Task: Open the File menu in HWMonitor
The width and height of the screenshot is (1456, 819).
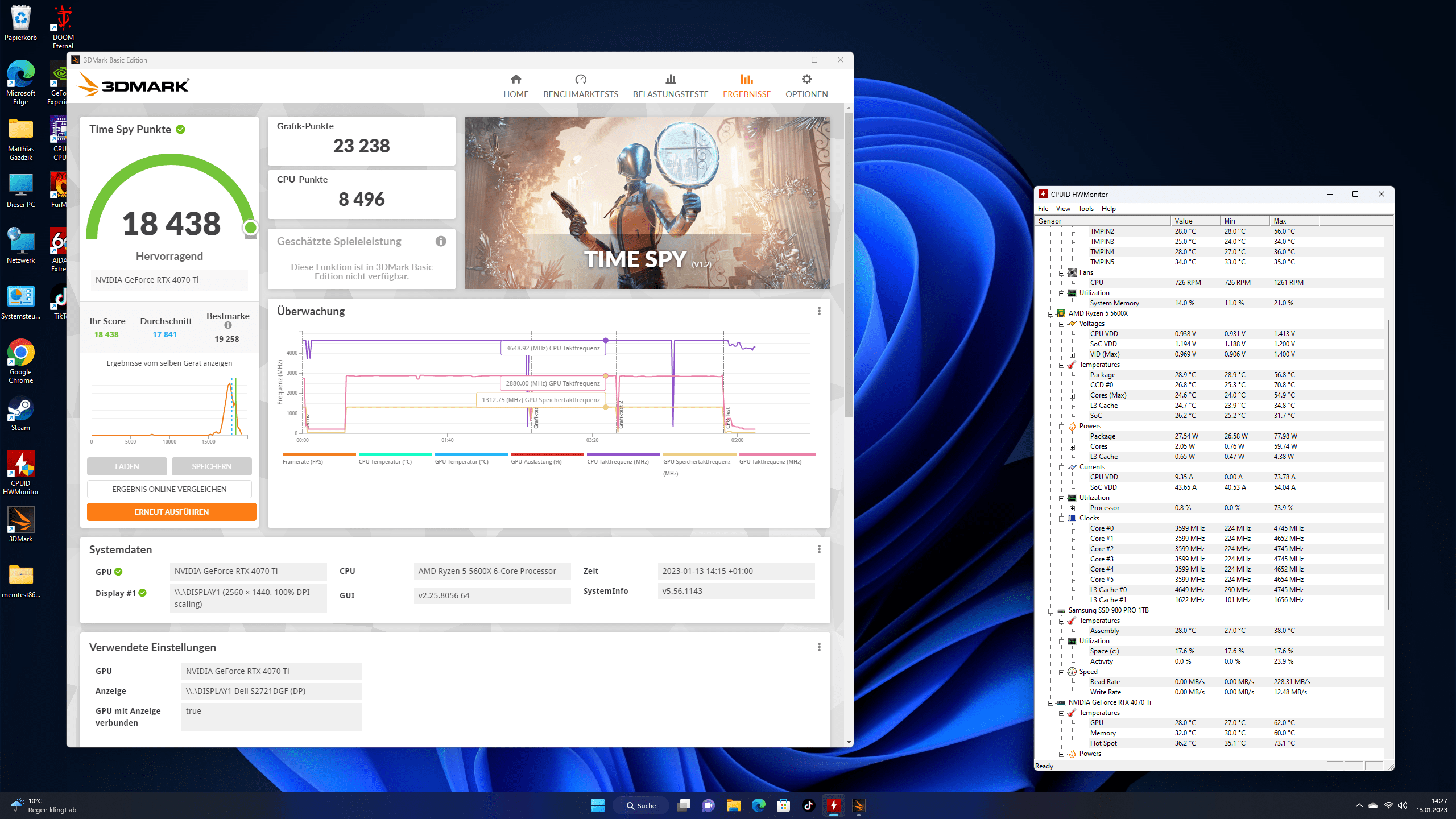Action: pos(1043,209)
